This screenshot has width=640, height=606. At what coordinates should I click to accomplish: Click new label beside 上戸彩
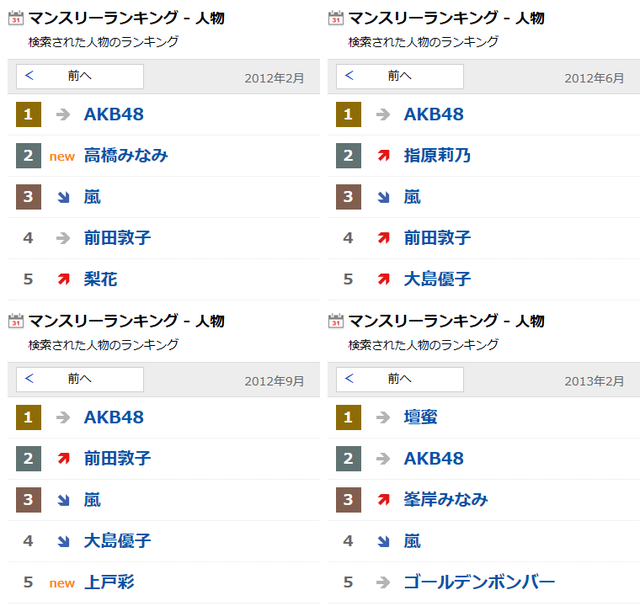tap(62, 583)
